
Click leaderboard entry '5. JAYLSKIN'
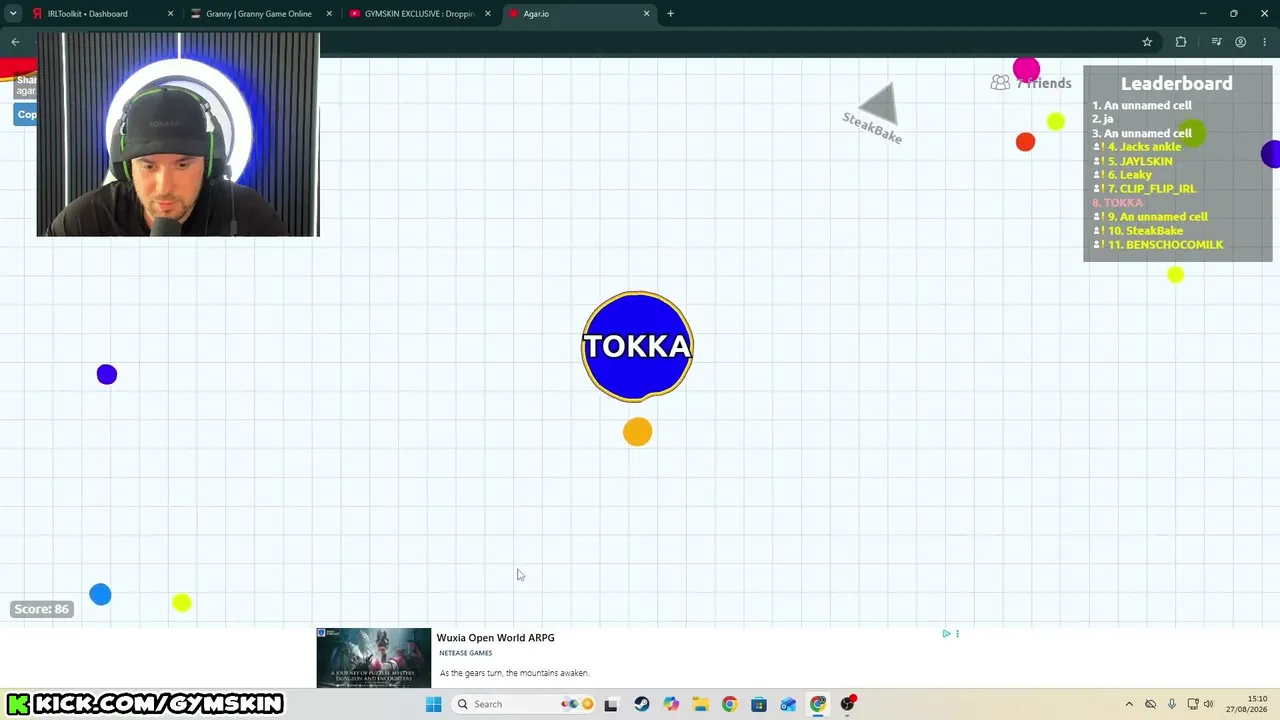[1140, 161]
